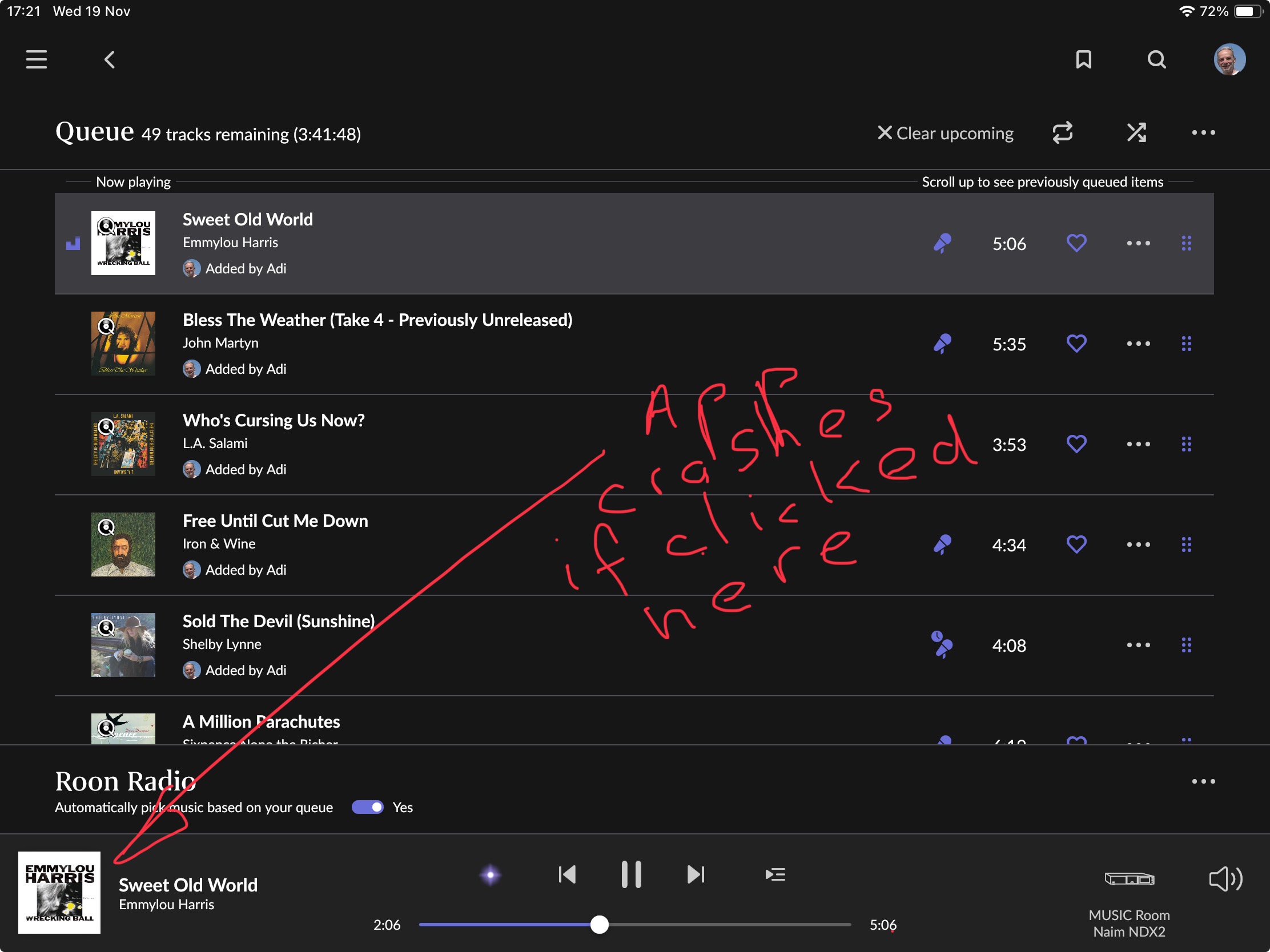Go back with the arrow icon
This screenshot has height=952, width=1270.
(110, 60)
